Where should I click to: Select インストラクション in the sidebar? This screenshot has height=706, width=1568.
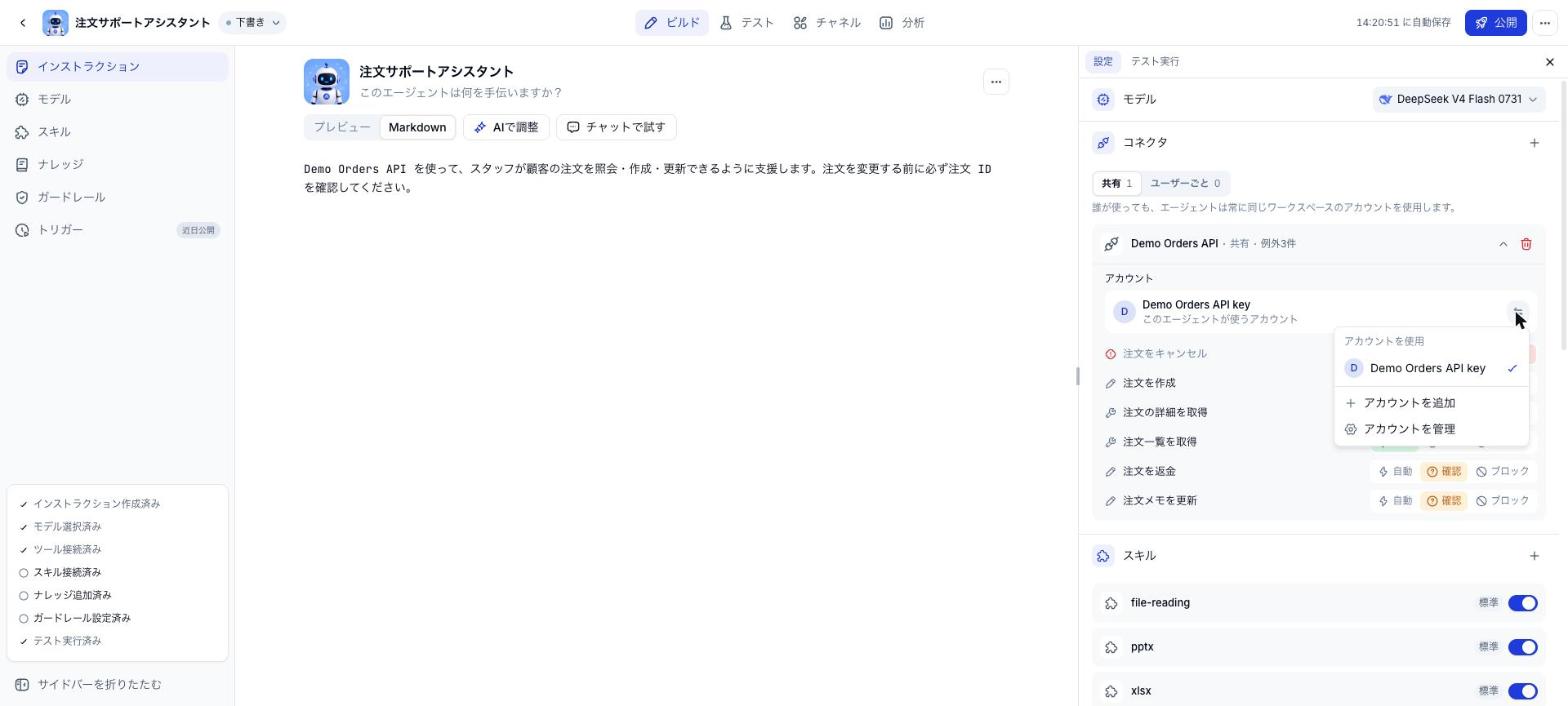[x=117, y=67]
